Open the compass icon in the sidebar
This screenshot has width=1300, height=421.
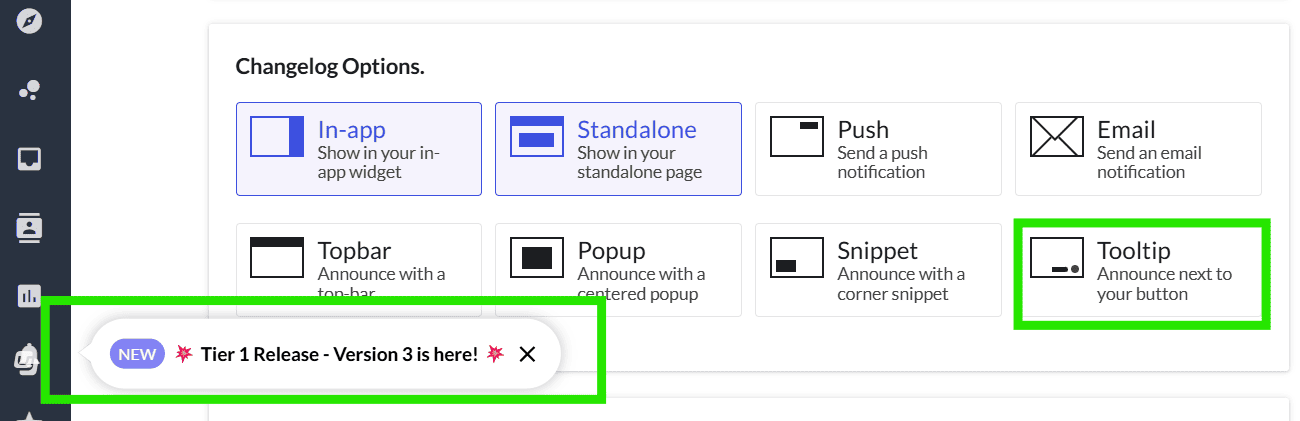(x=29, y=19)
